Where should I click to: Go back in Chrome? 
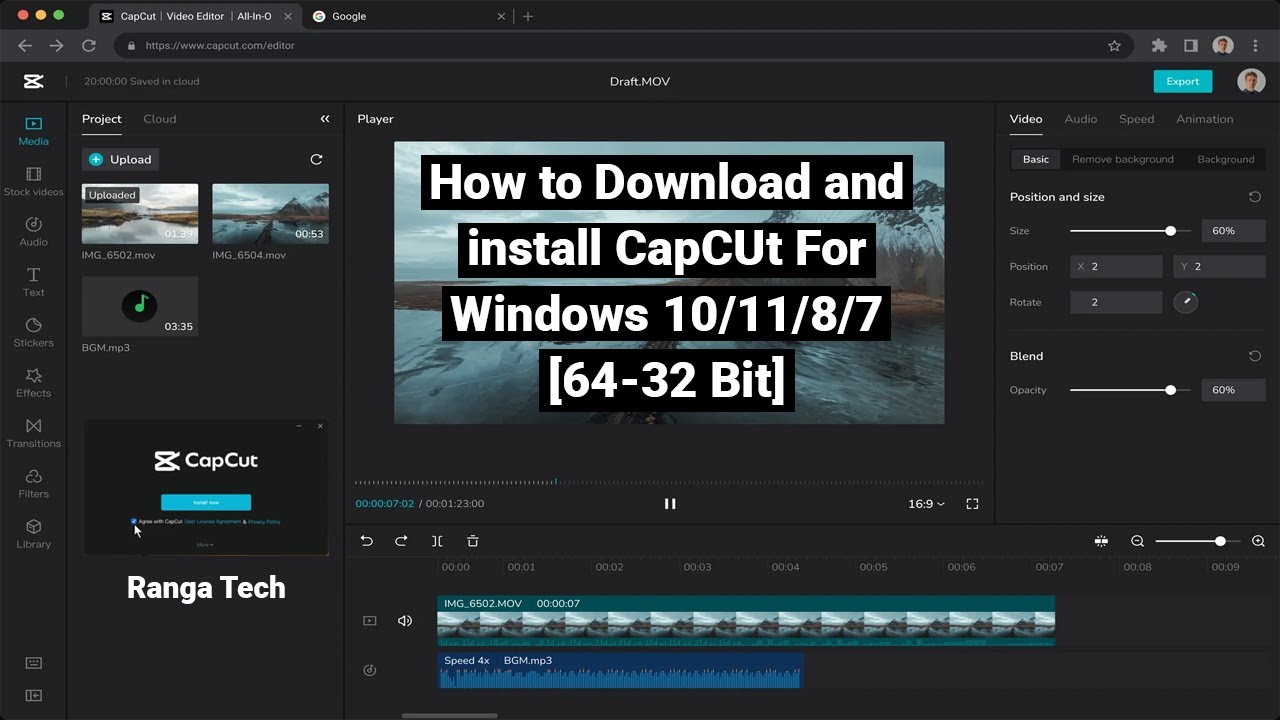(25, 45)
